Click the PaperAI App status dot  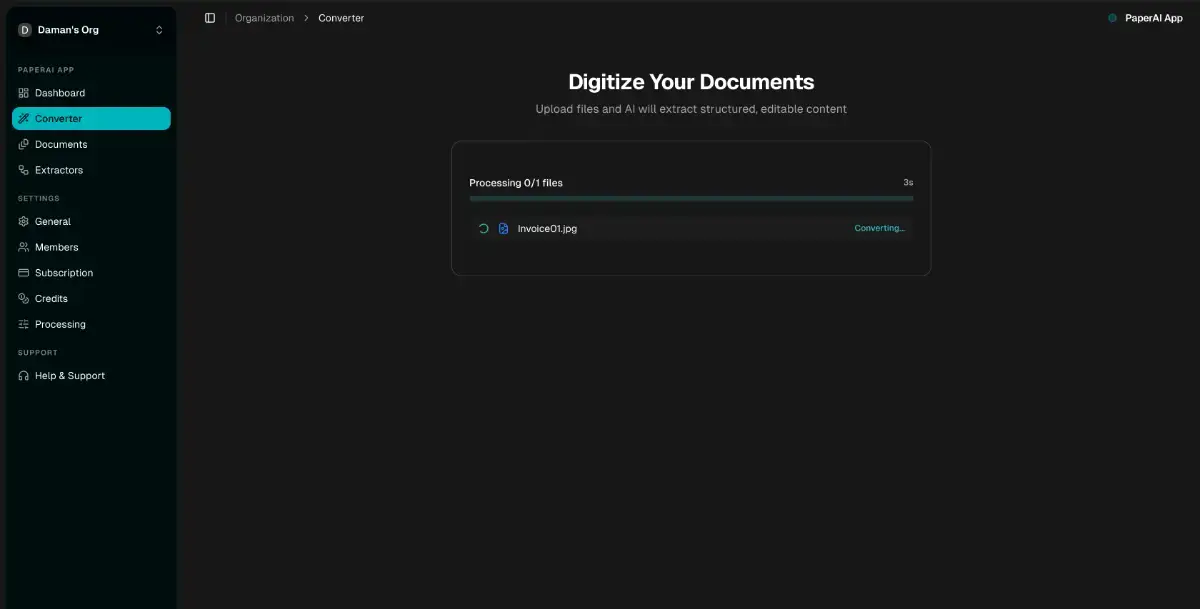pos(1112,18)
